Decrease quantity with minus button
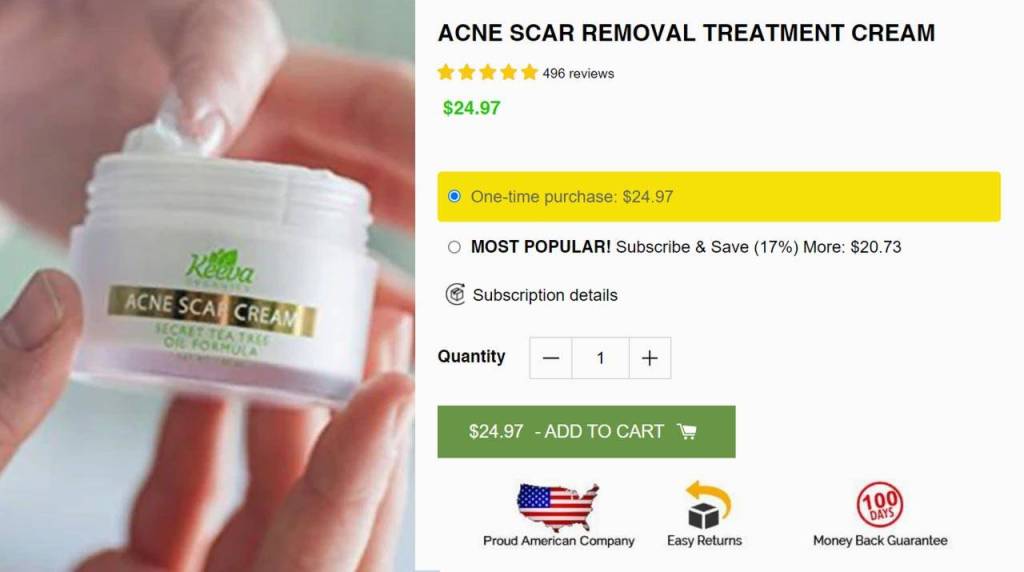 click(551, 358)
